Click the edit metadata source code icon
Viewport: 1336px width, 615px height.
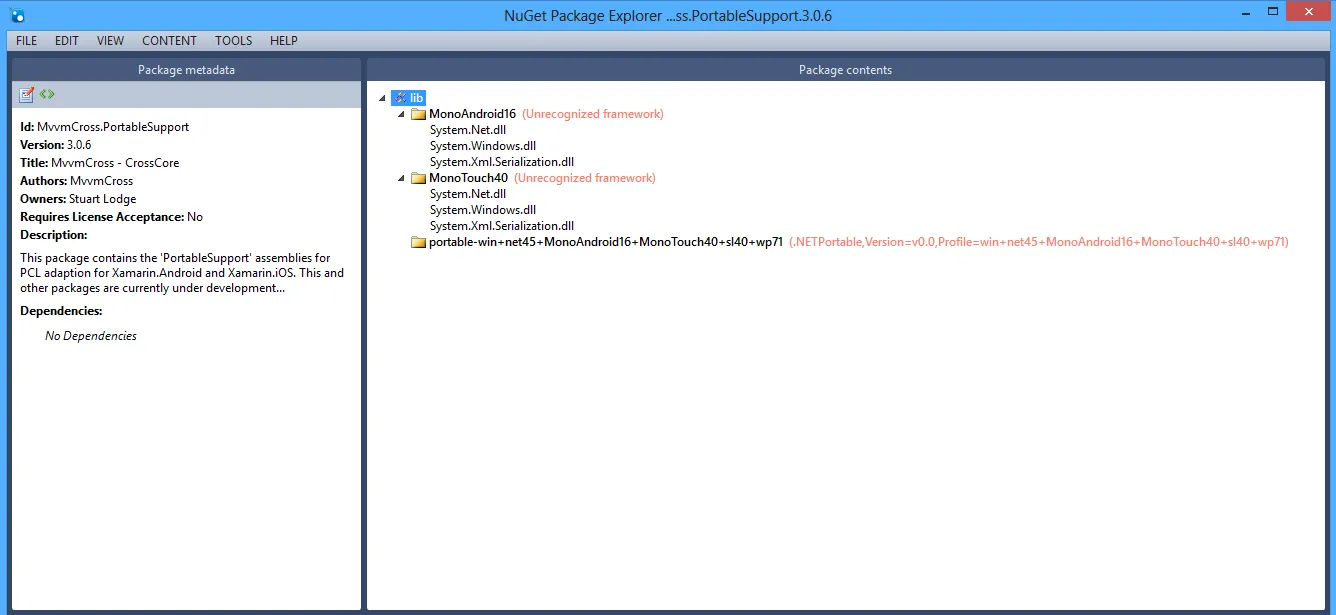47,94
